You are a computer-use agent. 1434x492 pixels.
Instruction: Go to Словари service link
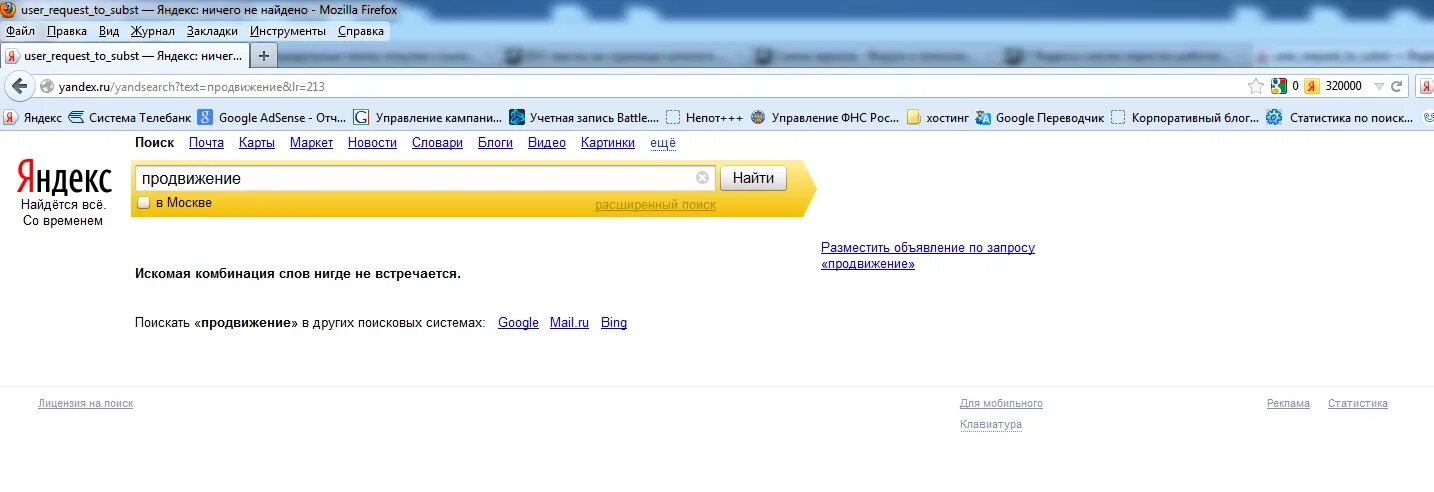click(x=437, y=143)
